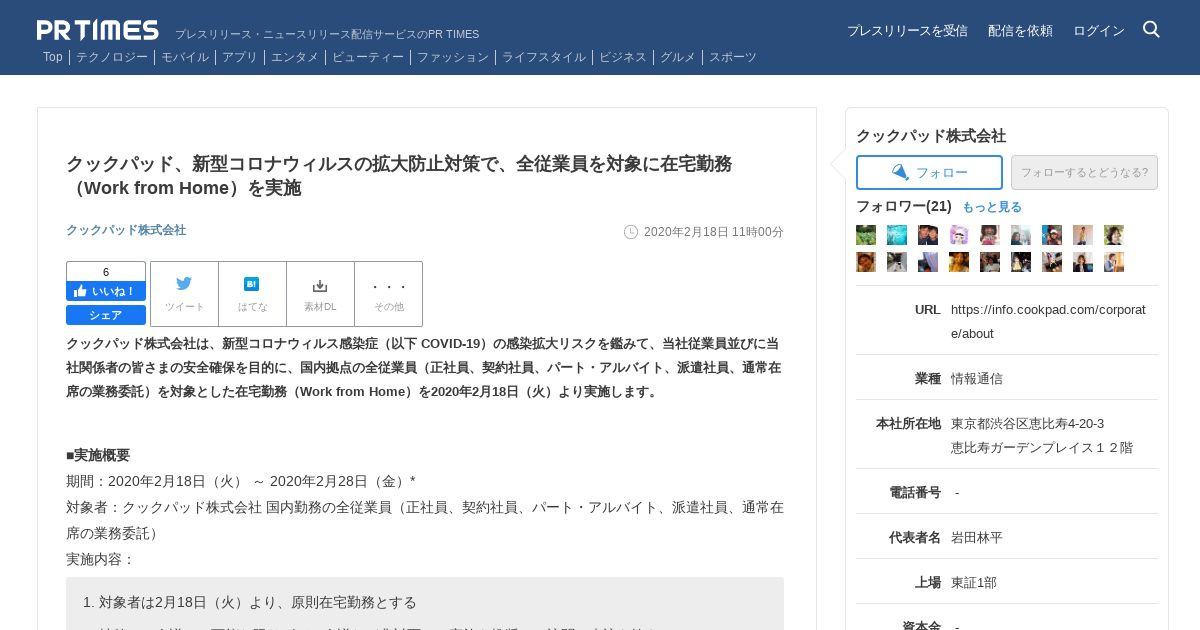Screen dimensions: 1200x630
Task: Click 配信を依頼 link
Action: coord(1020,31)
